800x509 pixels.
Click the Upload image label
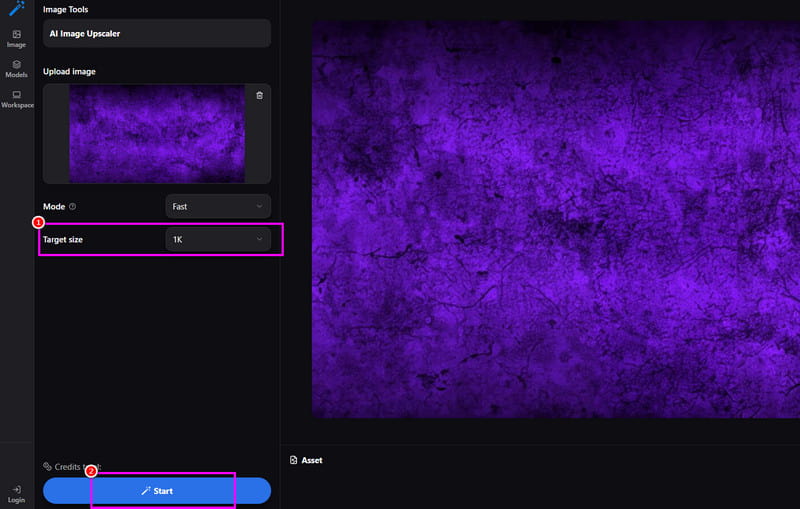pyautogui.click(x=69, y=71)
